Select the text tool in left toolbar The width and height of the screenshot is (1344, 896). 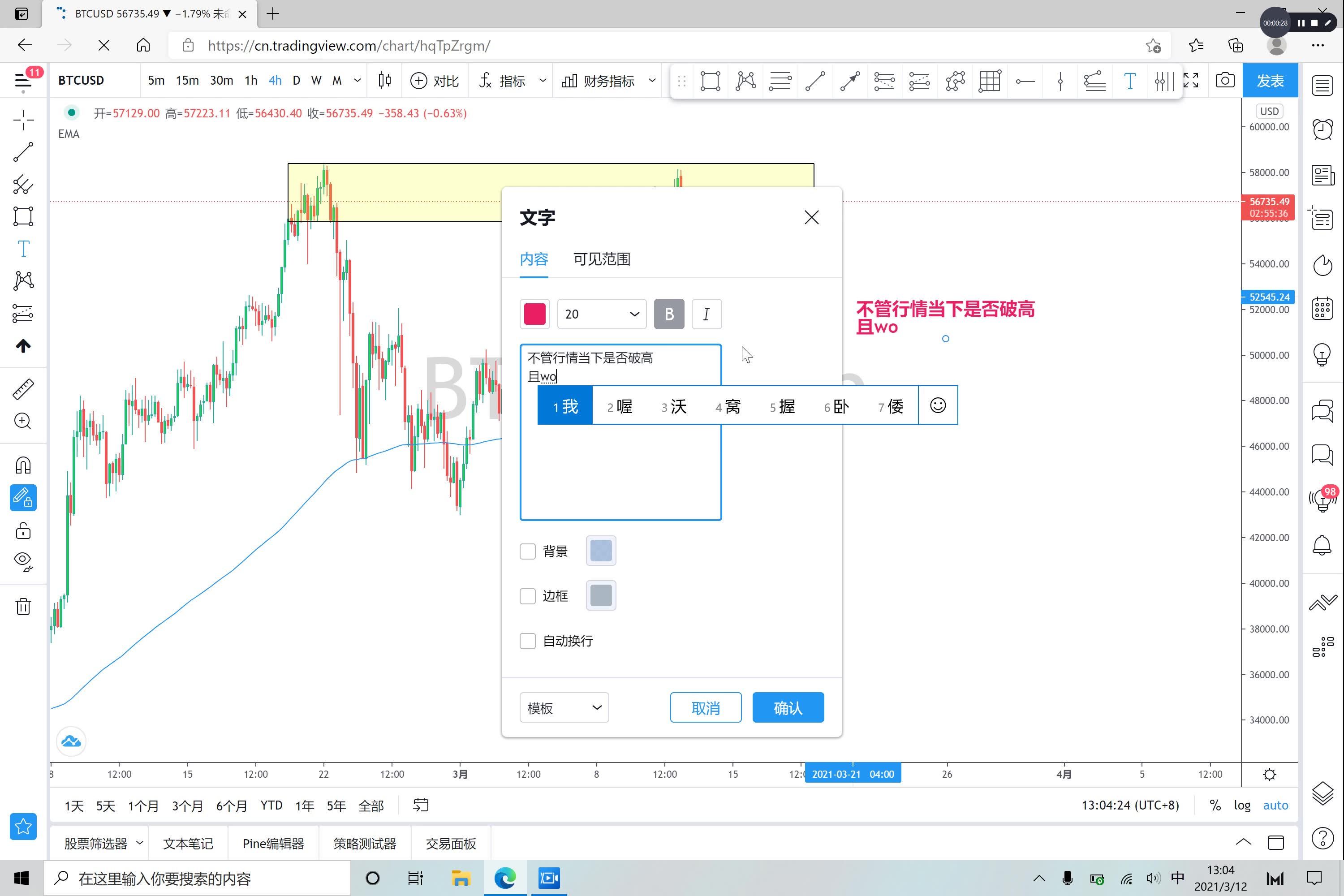23,249
